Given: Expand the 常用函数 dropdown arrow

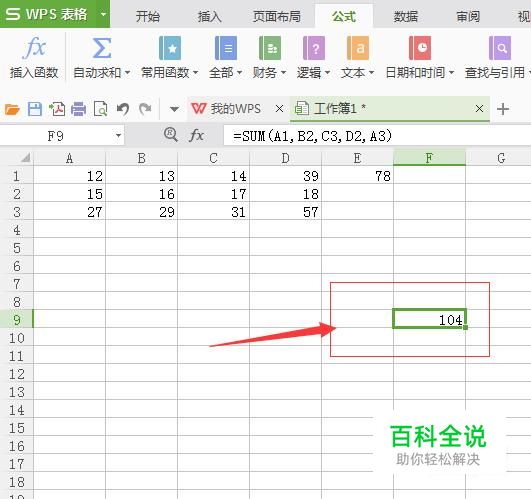Looking at the screenshot, I should coord(195,72).
